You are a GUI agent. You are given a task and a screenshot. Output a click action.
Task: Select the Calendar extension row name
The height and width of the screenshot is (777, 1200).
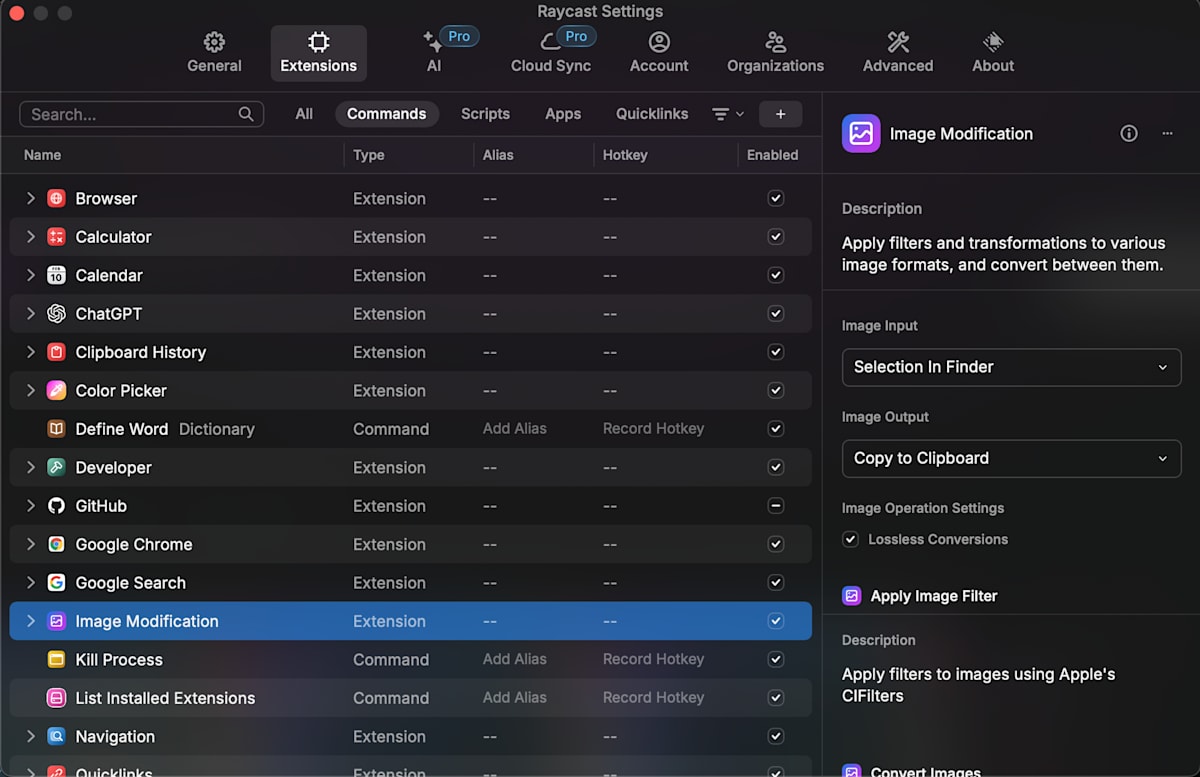[109, 275]
